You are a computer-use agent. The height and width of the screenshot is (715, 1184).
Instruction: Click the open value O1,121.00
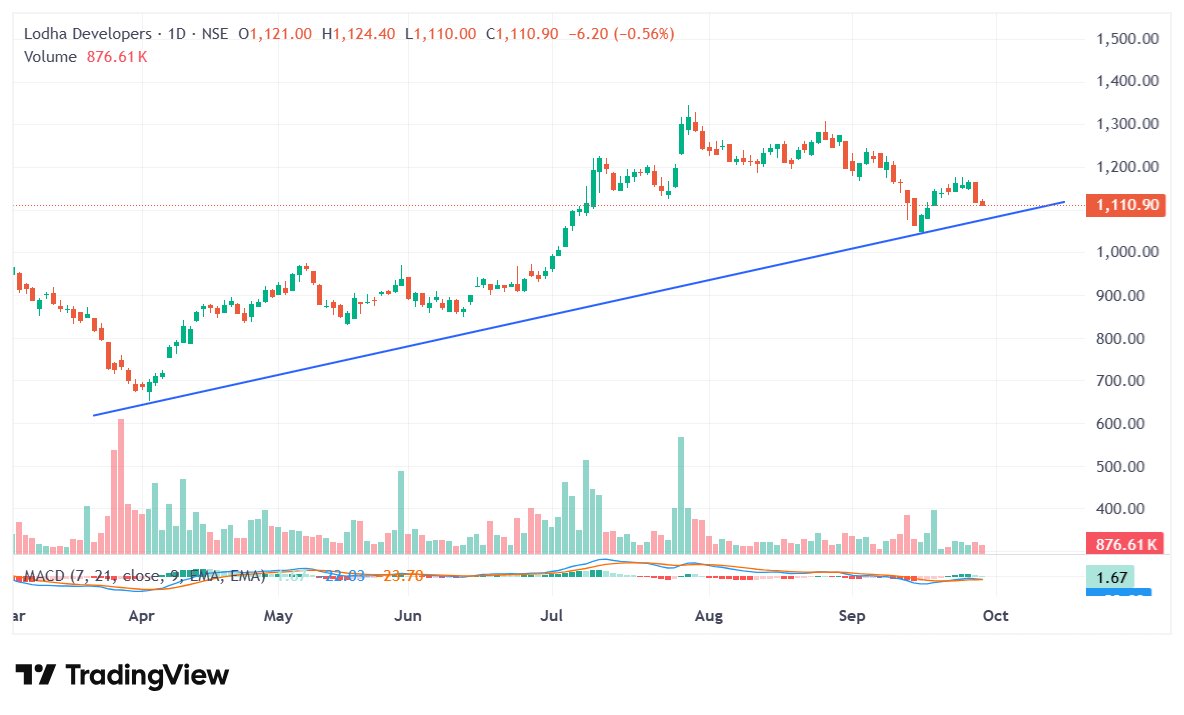pyautogui.click(x=275, y=34)
